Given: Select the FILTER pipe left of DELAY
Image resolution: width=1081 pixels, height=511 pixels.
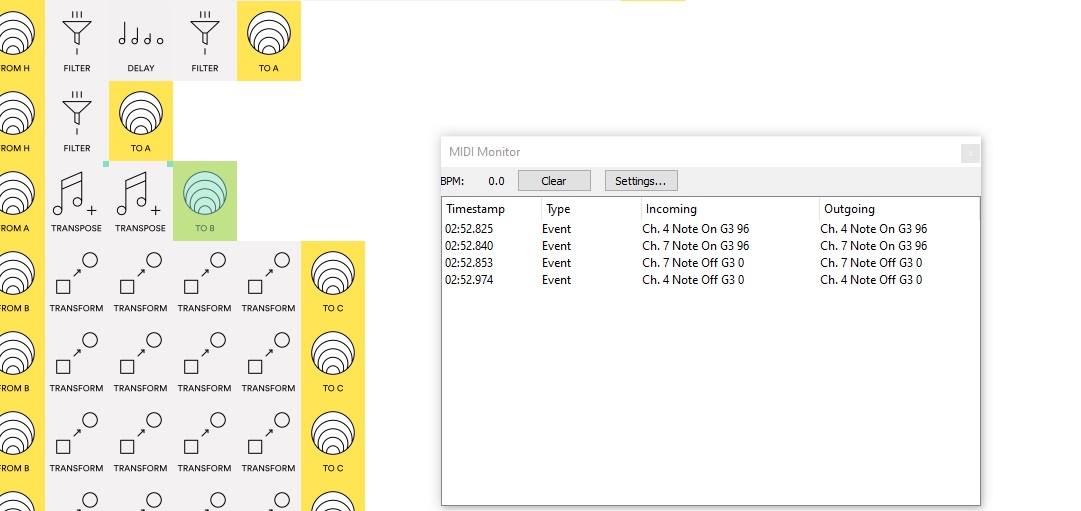Looking at the screenshot, I should click(x=77, y=41).
